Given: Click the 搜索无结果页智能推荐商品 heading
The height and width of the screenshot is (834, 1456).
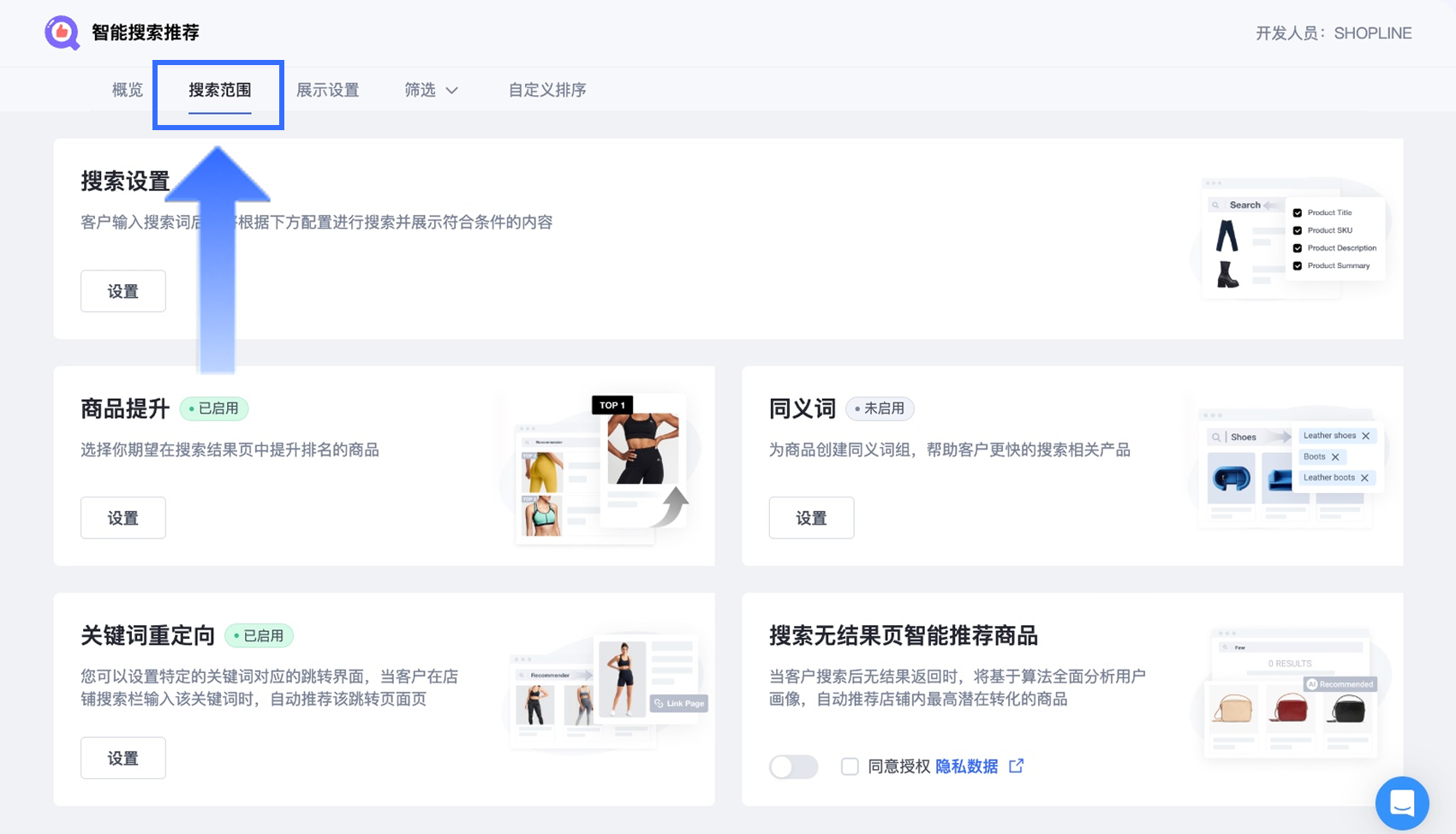Looking at the screenshot, I should pos(904,636).
